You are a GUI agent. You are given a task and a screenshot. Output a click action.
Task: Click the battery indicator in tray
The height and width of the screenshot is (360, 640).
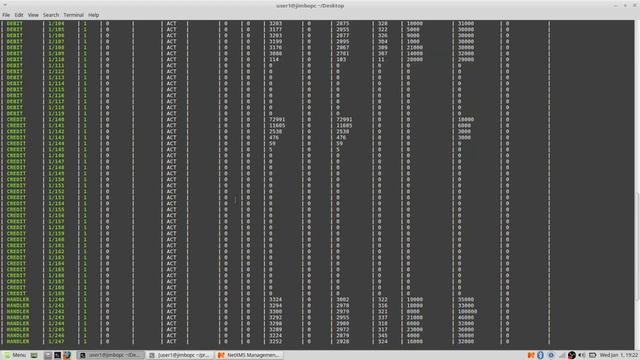click(592, 355)
